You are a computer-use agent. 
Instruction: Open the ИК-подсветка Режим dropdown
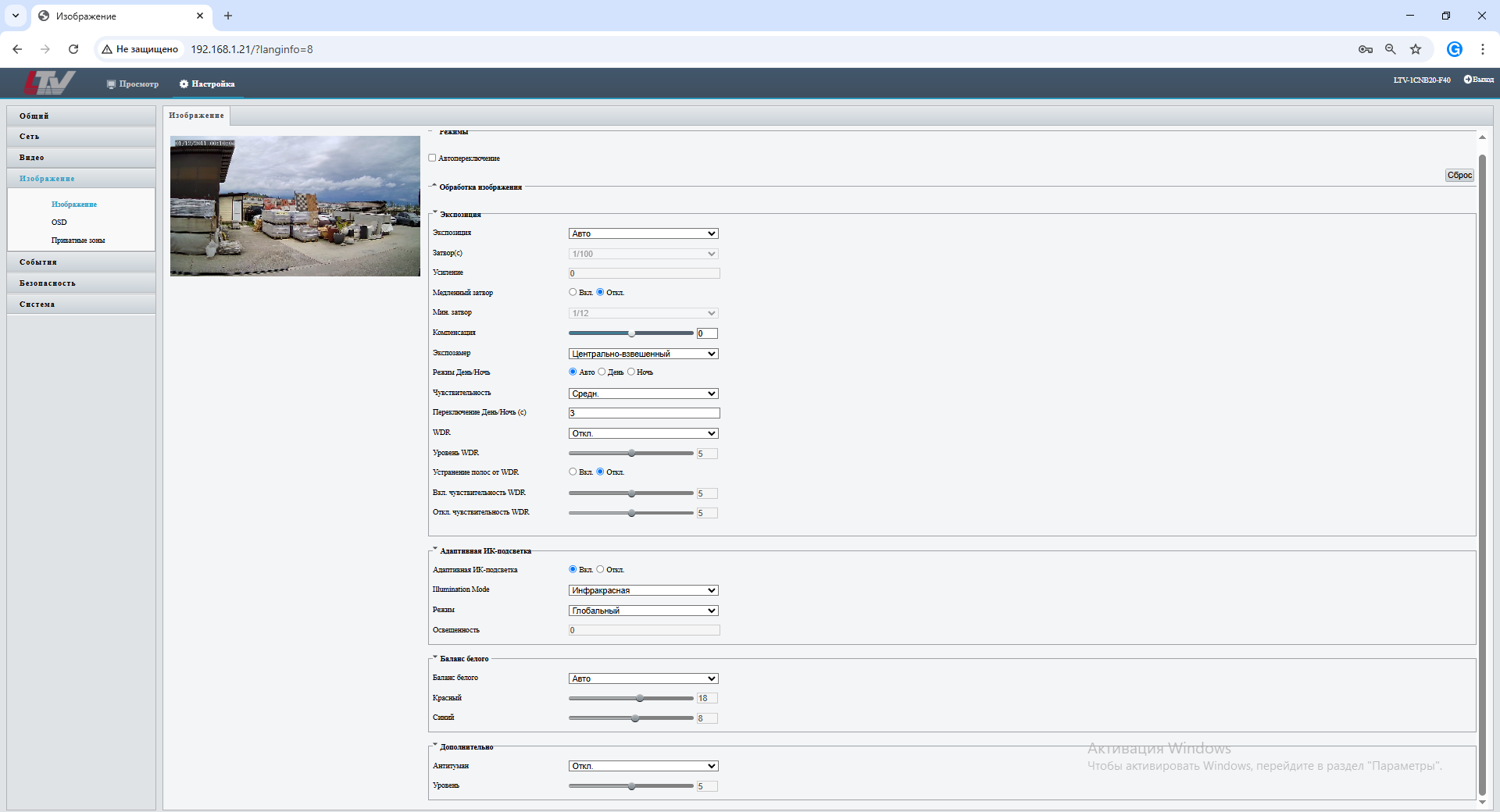click(x=644, y=611)
